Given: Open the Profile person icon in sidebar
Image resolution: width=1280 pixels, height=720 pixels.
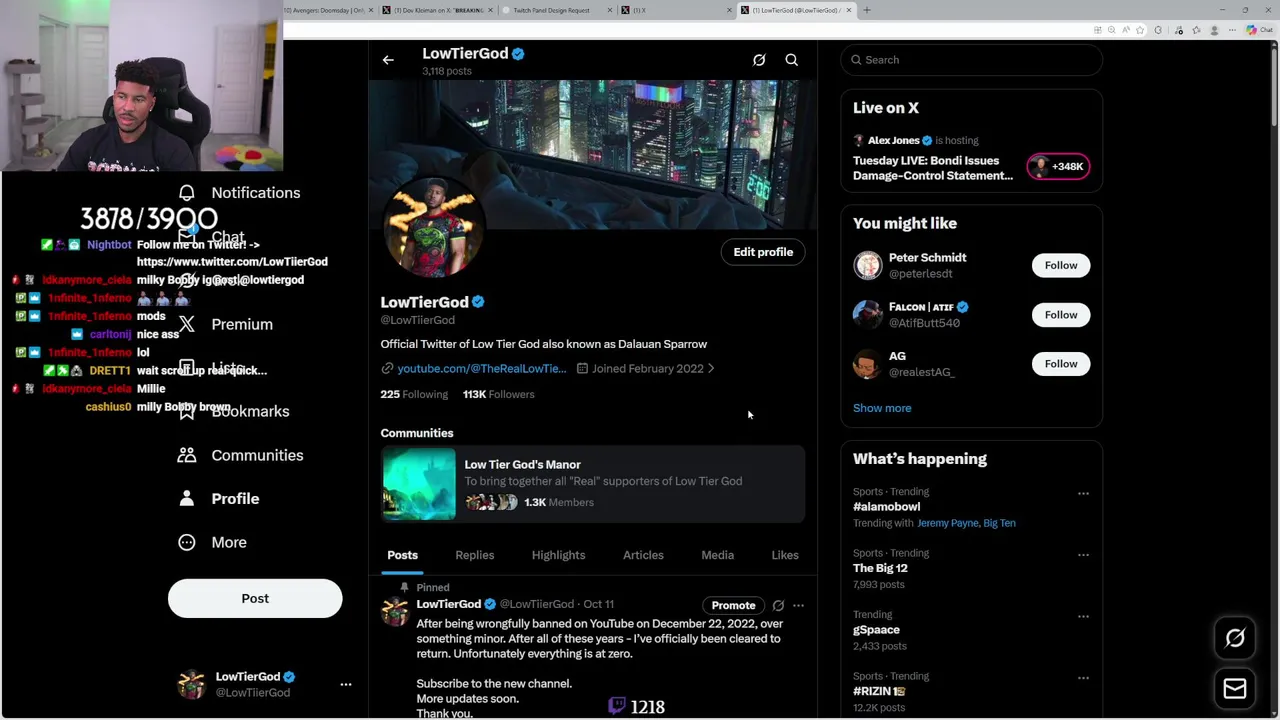Looking at the screenshot, I should click(x=187, y=498).
